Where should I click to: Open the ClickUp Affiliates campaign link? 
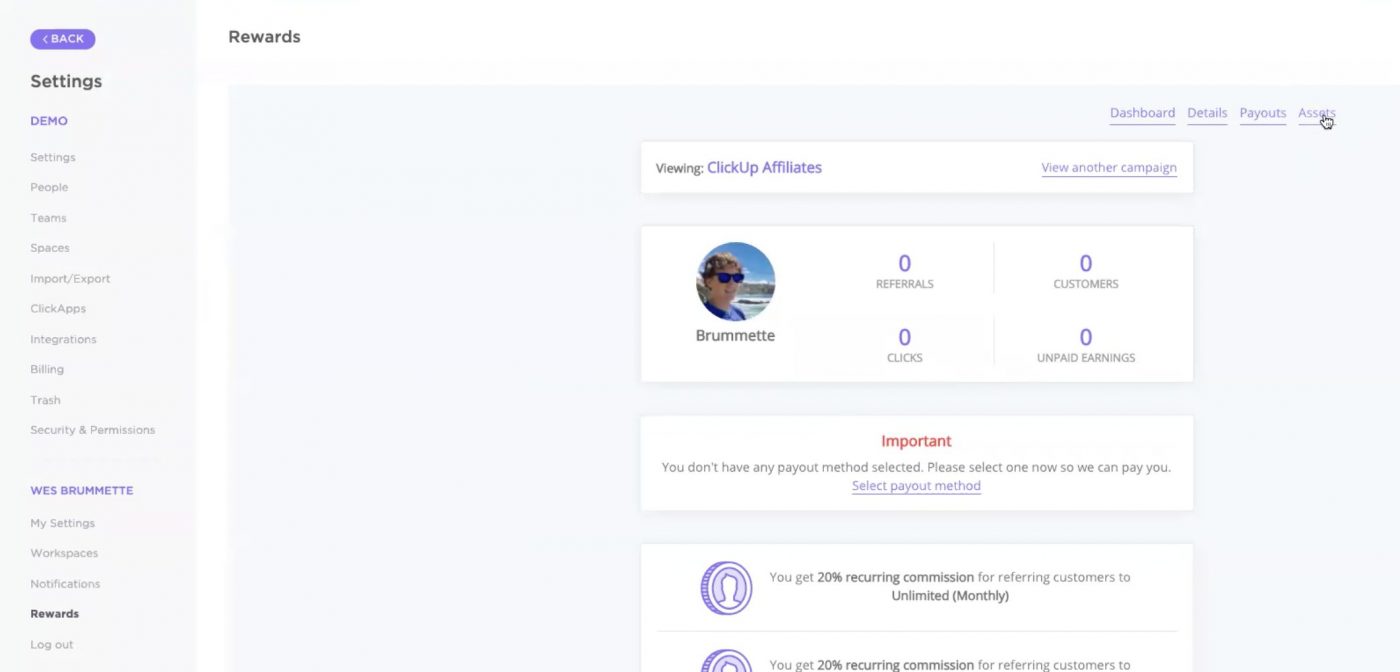[764, 168]
